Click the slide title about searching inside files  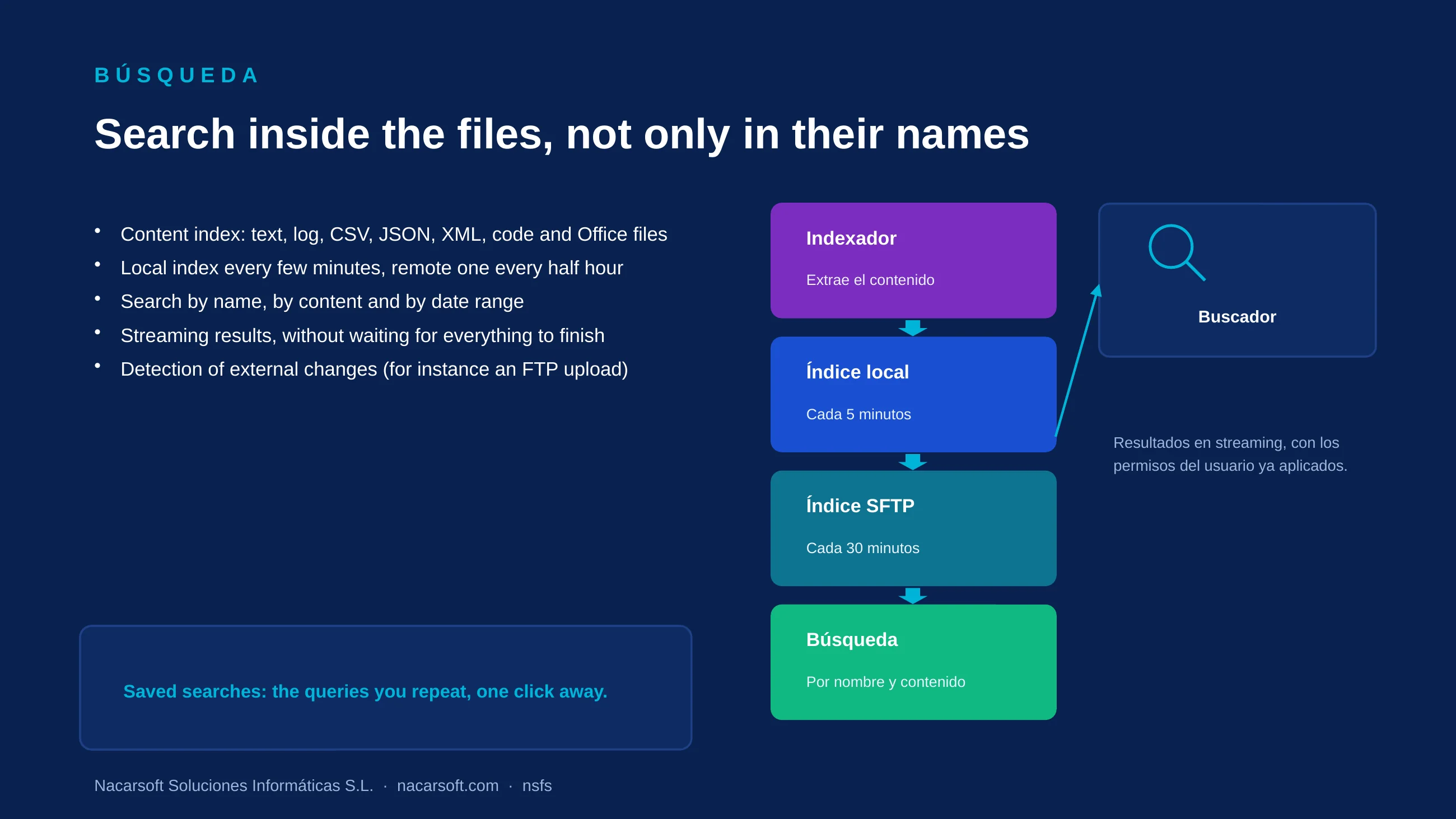pyautogui.click(x=562, y=134)
